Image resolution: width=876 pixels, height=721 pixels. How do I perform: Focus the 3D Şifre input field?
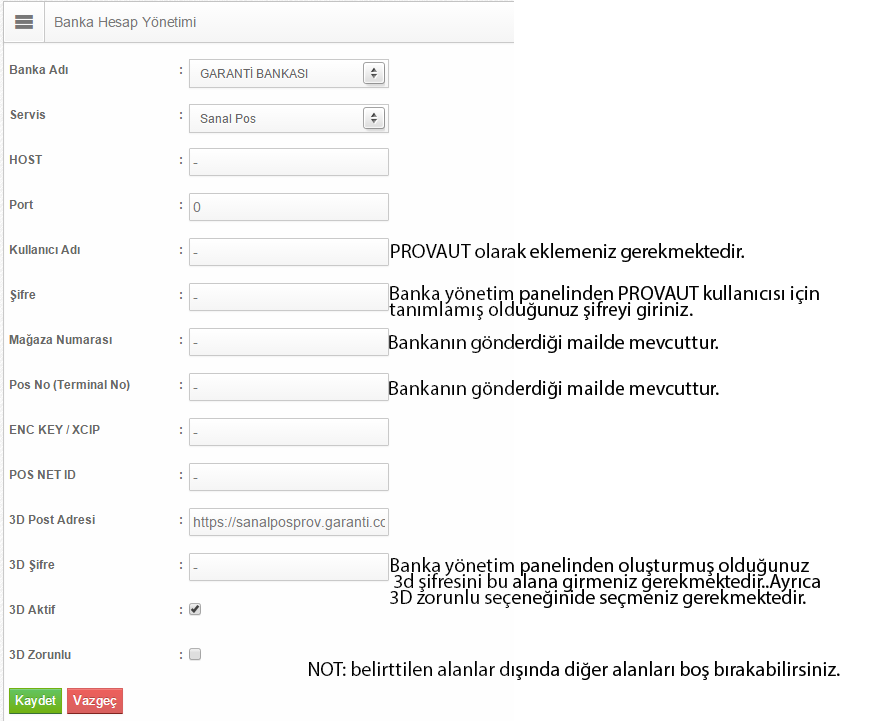click(x=289, y=567)
